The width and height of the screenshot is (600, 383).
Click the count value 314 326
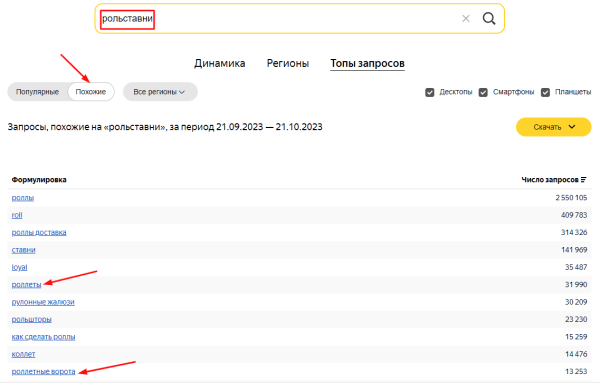(x=574, y=233)
